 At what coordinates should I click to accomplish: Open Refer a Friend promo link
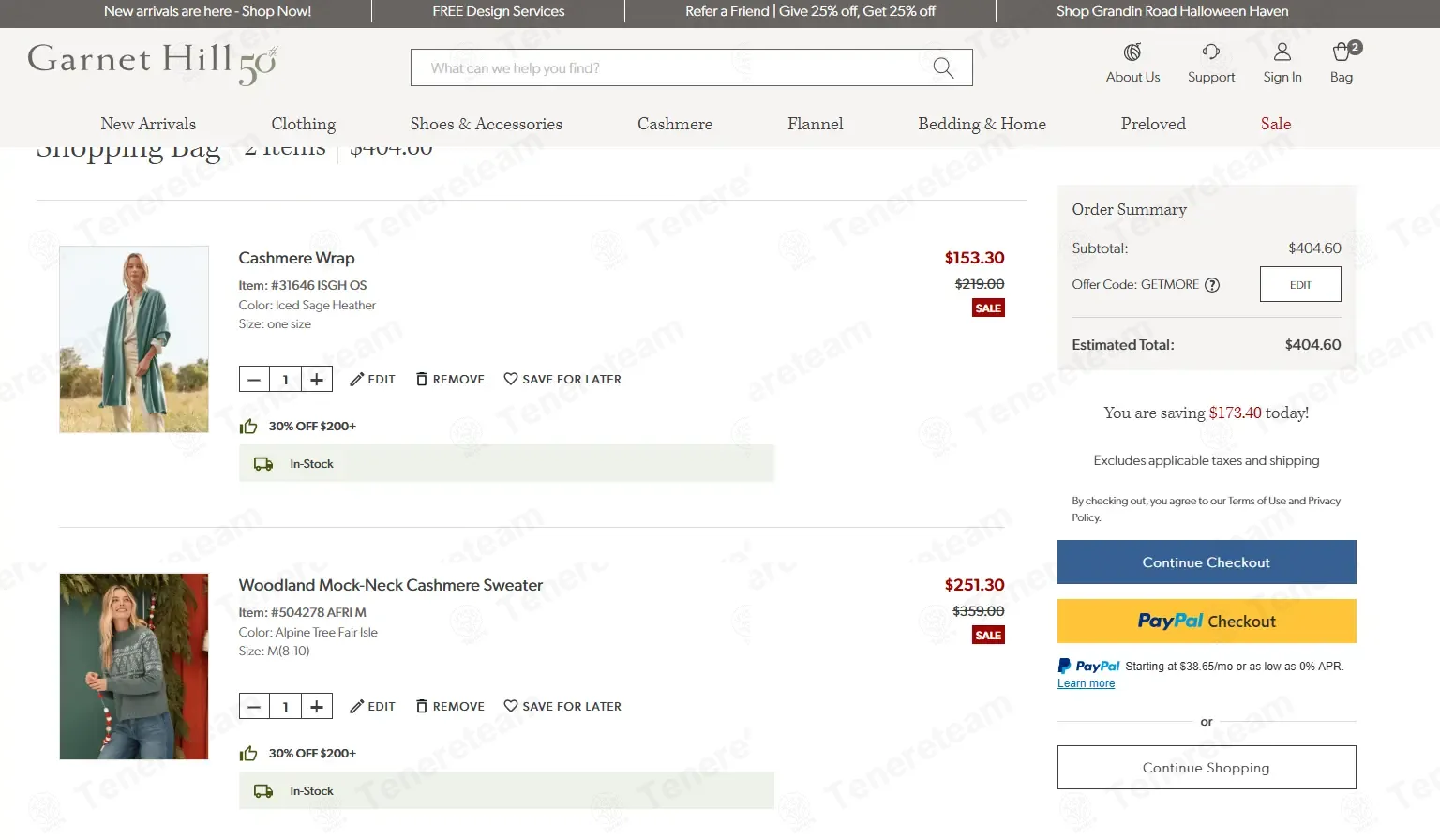pos(810,11)
